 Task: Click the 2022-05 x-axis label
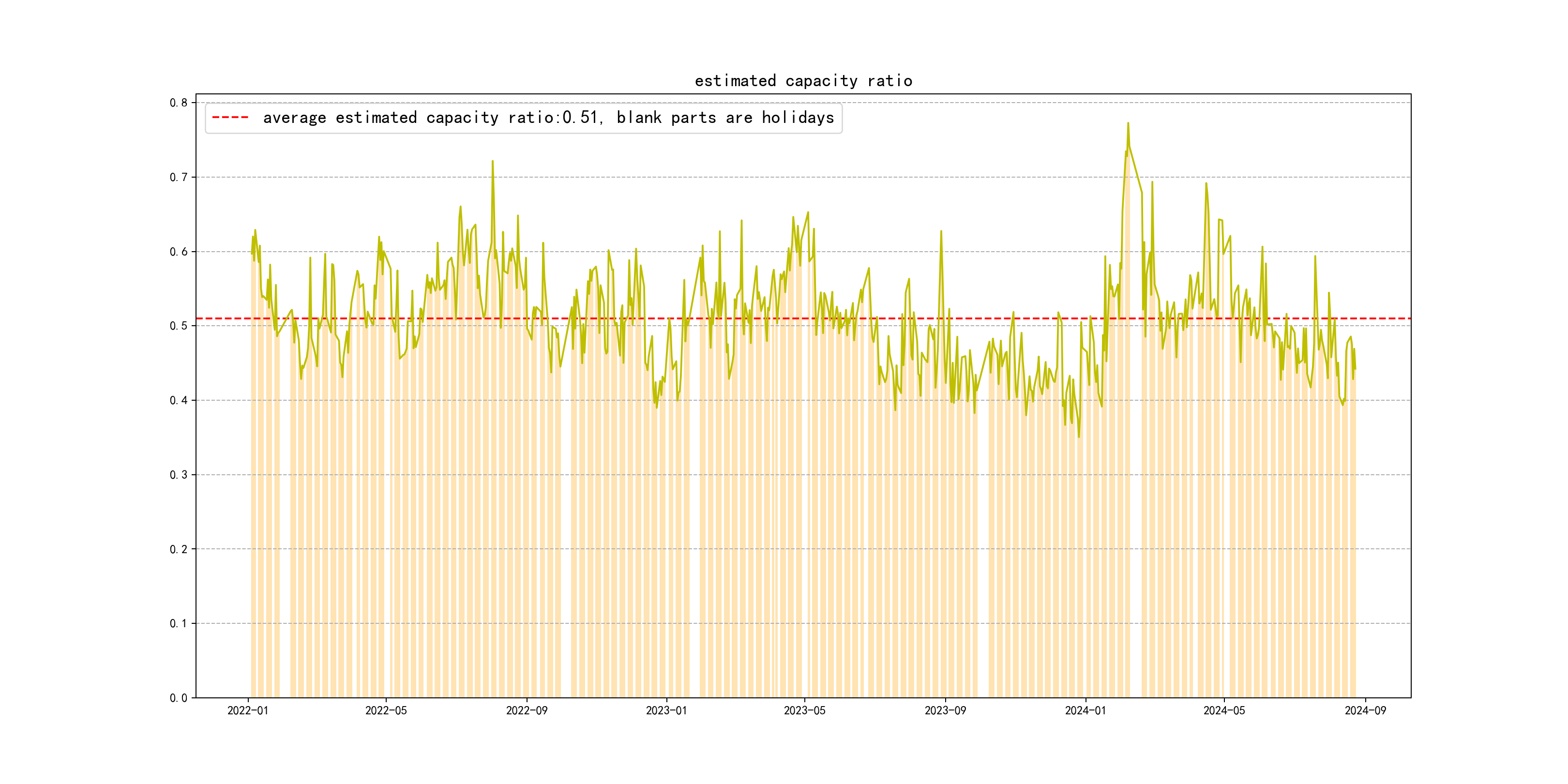[x=386, y=710]
